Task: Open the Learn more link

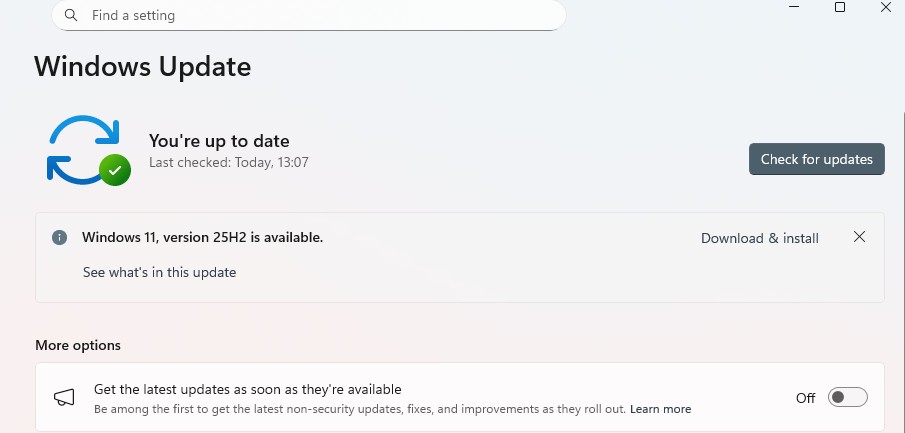Action: [x=660, y=409]
